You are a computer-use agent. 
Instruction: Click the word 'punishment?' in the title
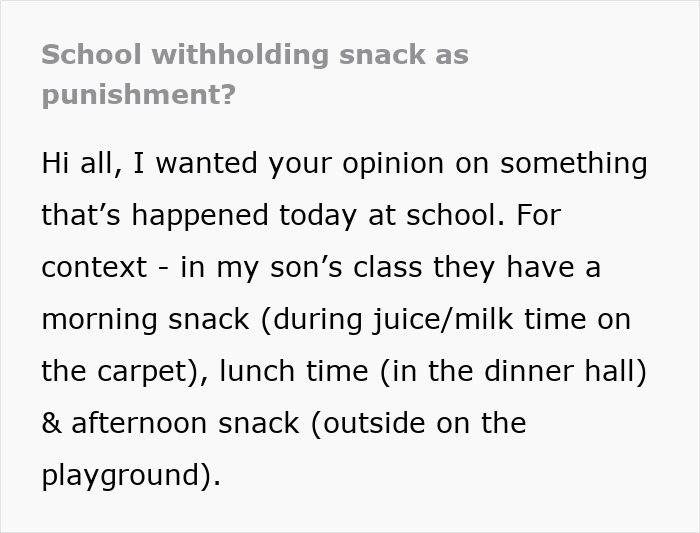(x=138, y=96)
